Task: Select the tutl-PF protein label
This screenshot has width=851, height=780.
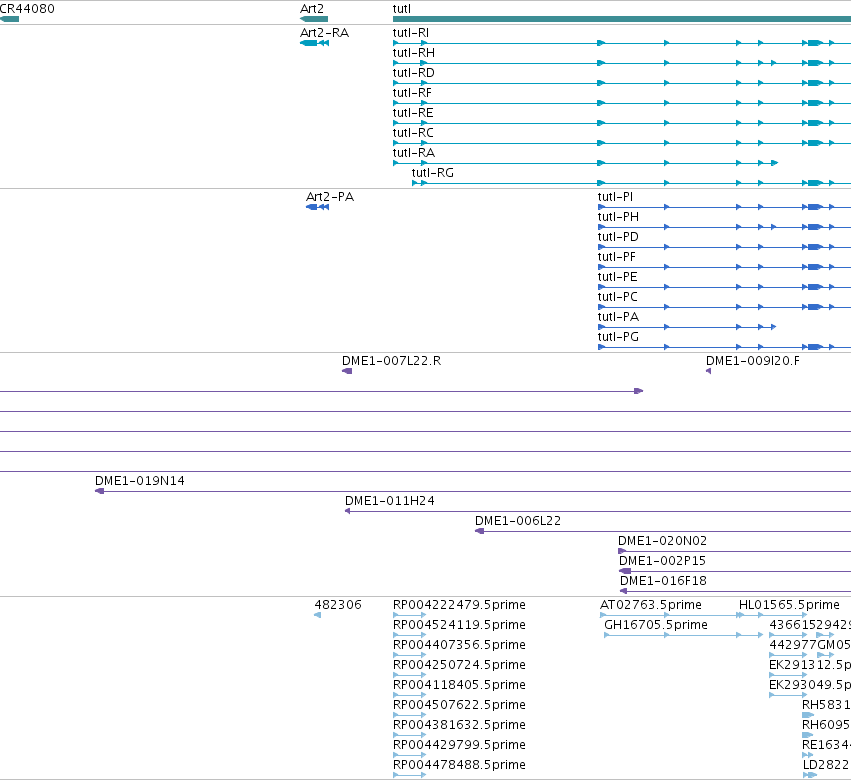Action: click(617, 257)
